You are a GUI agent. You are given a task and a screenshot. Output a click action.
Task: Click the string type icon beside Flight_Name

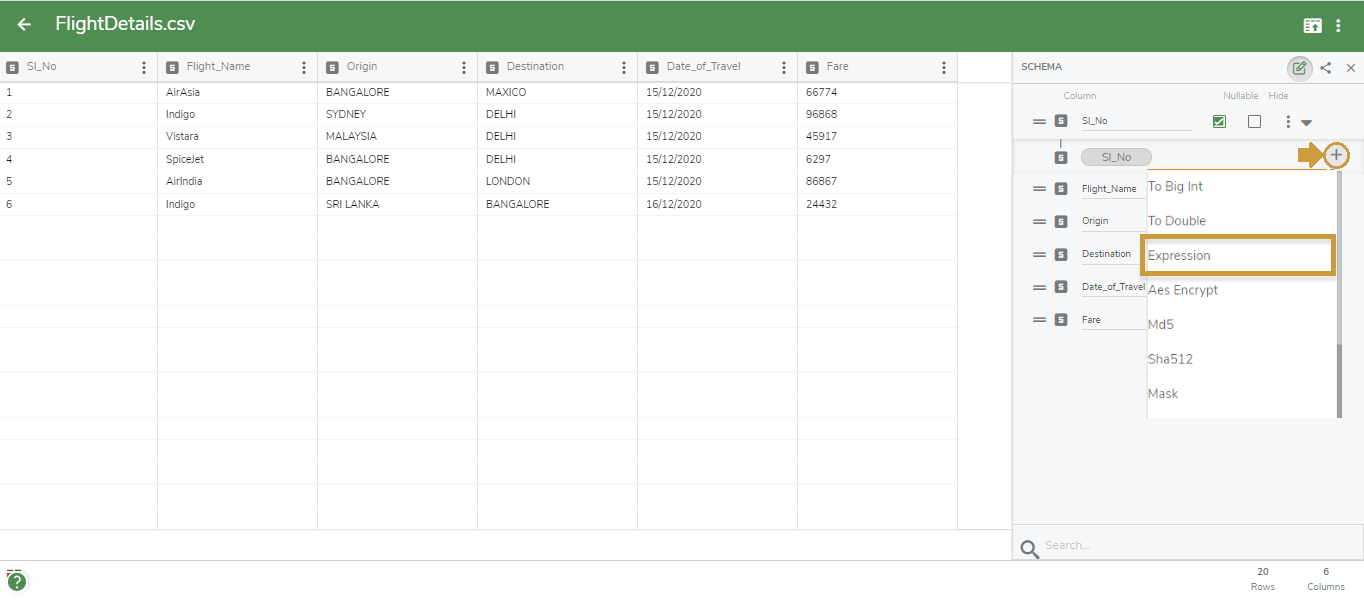pyautogui.click(x=1060, y=187)
